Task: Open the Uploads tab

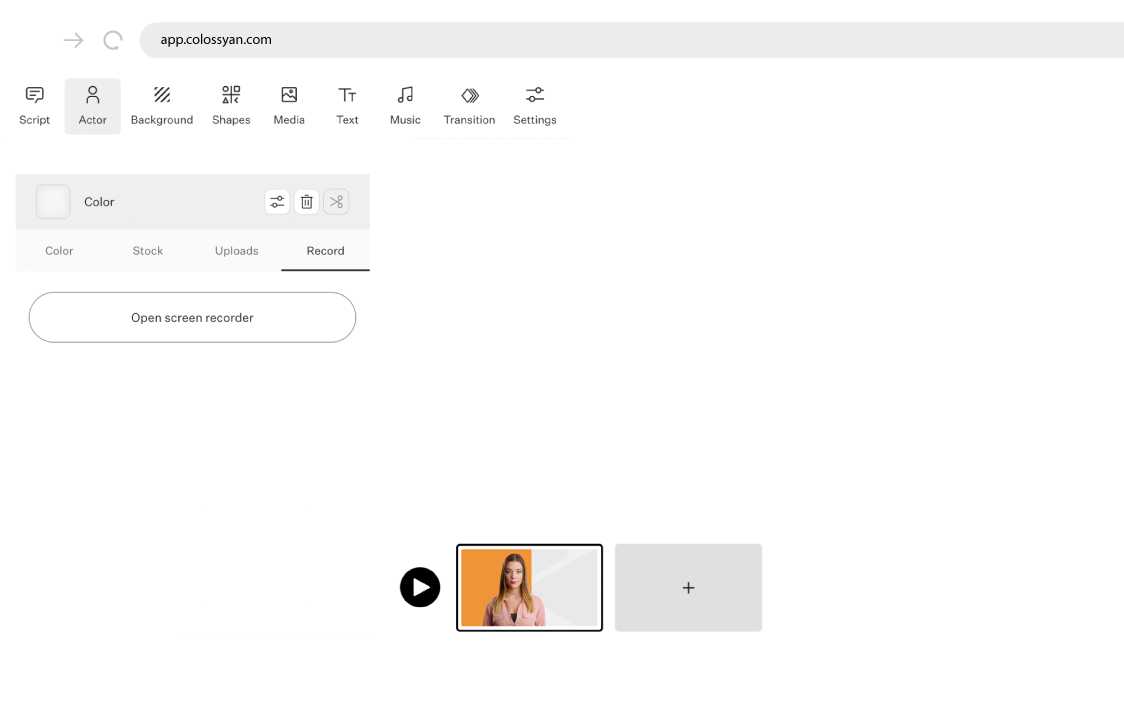Action: [236, 251]
